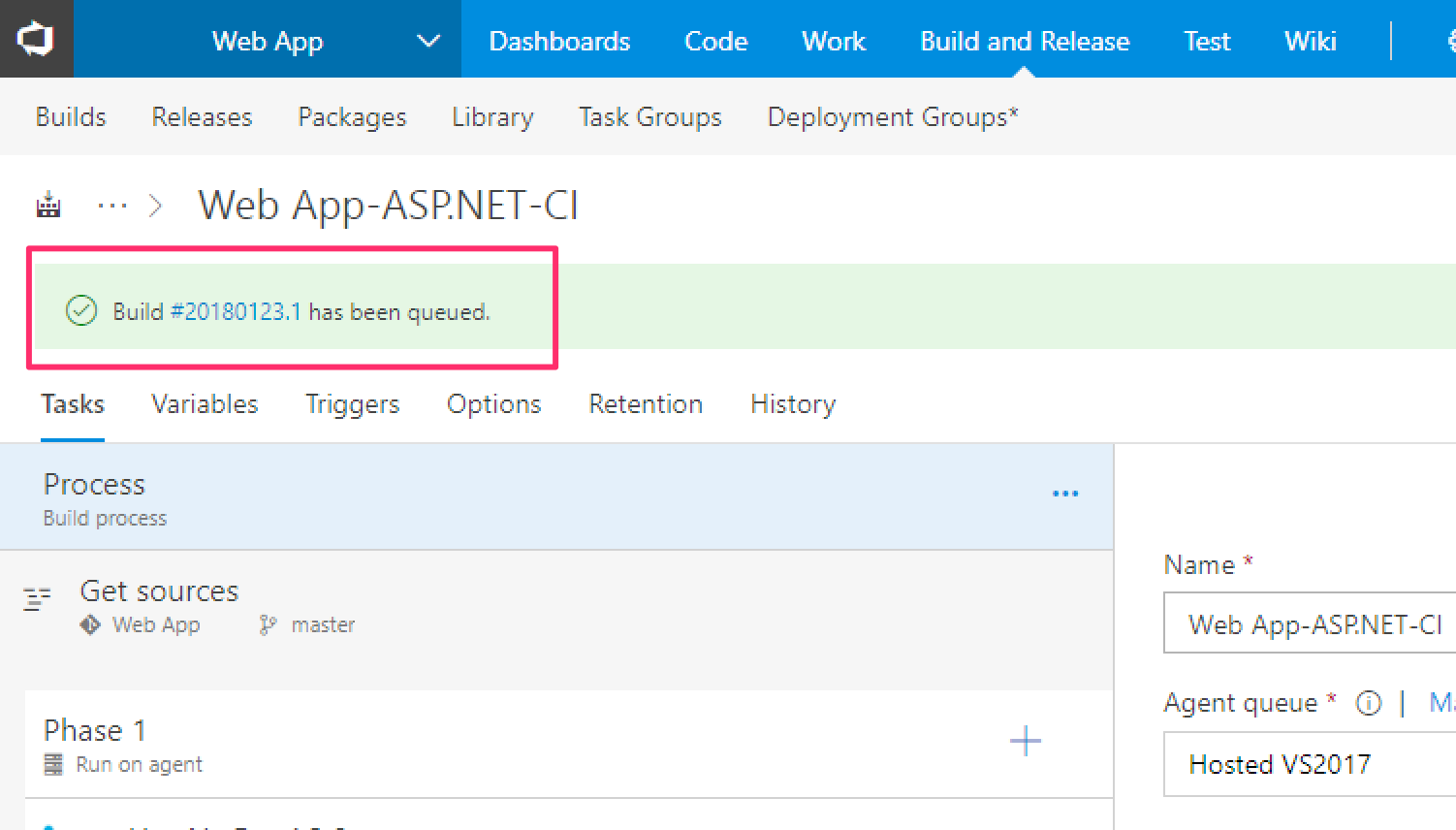The width and height of the screenshot is (1456, 830).
Task: Select Build and Release hub
Action: click(x=1025, y=41)
